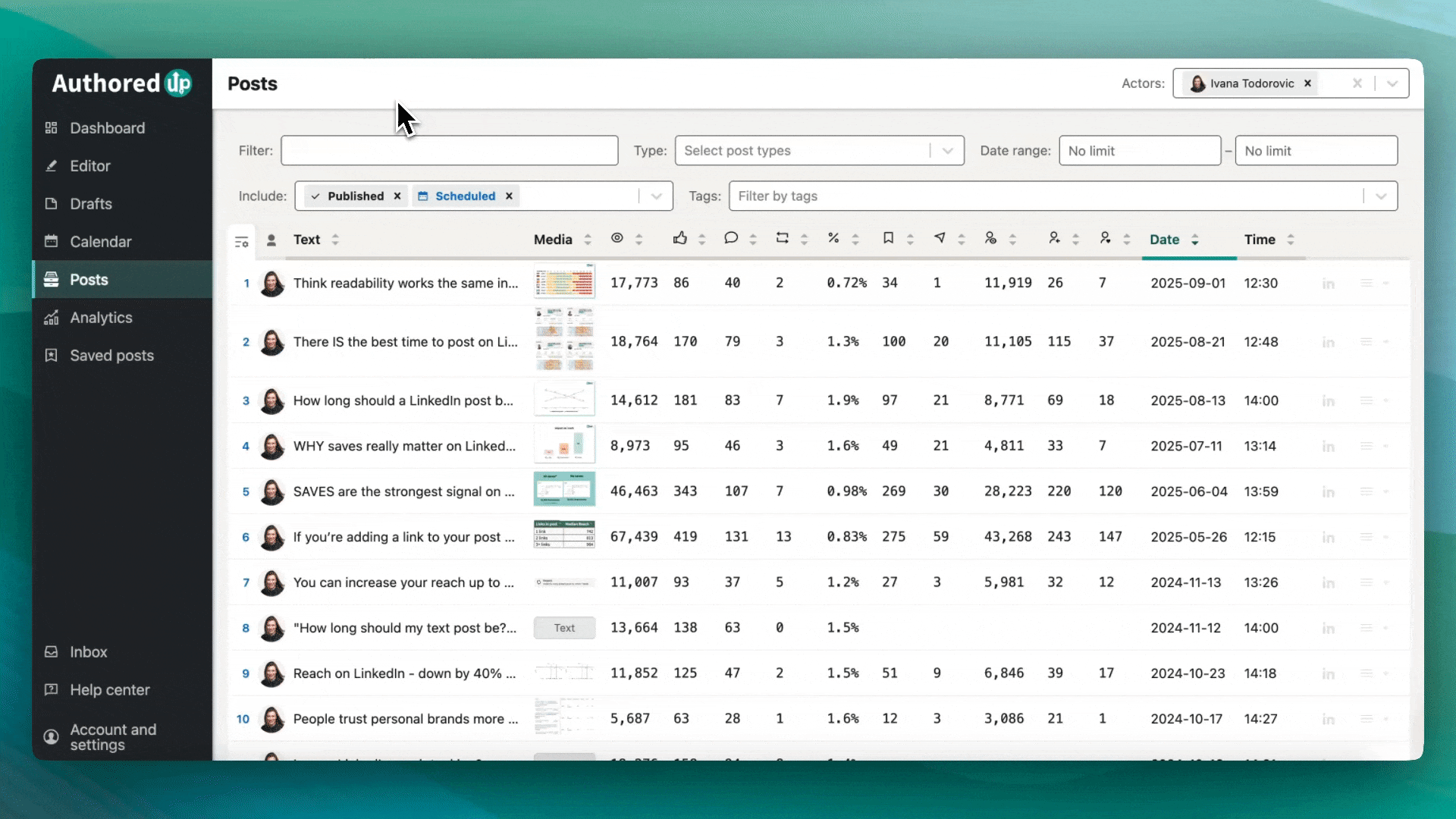Remove the Scheduled include filter chip
1456x819 pixels.
[509, 196]
